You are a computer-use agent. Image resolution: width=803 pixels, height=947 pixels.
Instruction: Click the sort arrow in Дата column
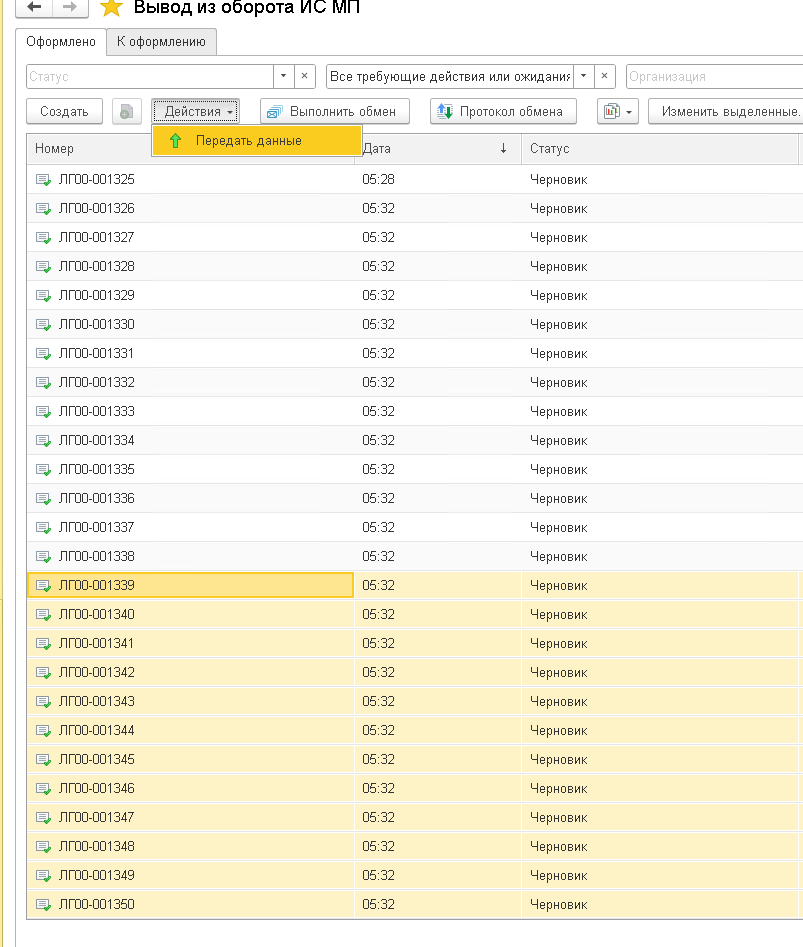[x=503, y=149]
